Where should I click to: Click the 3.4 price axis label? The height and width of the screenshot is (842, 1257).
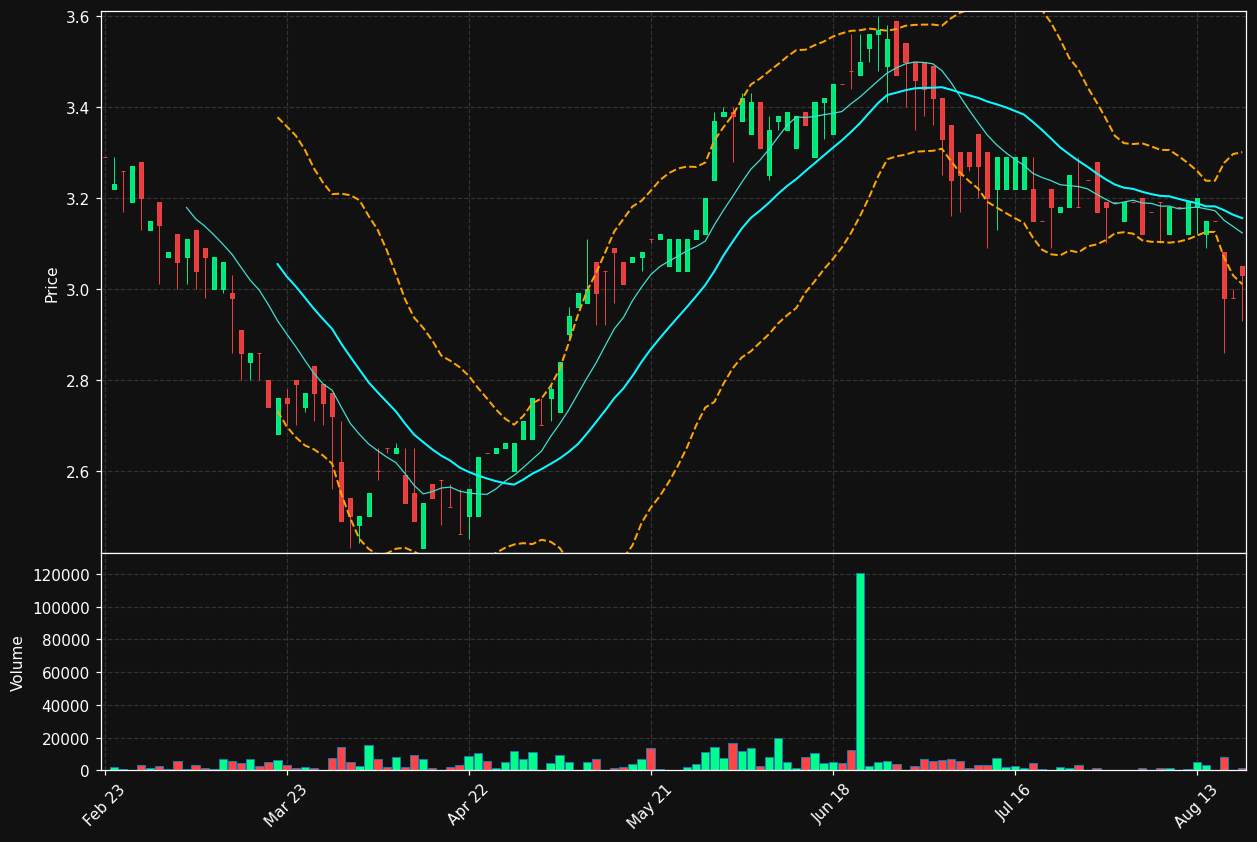coord(79,108)
